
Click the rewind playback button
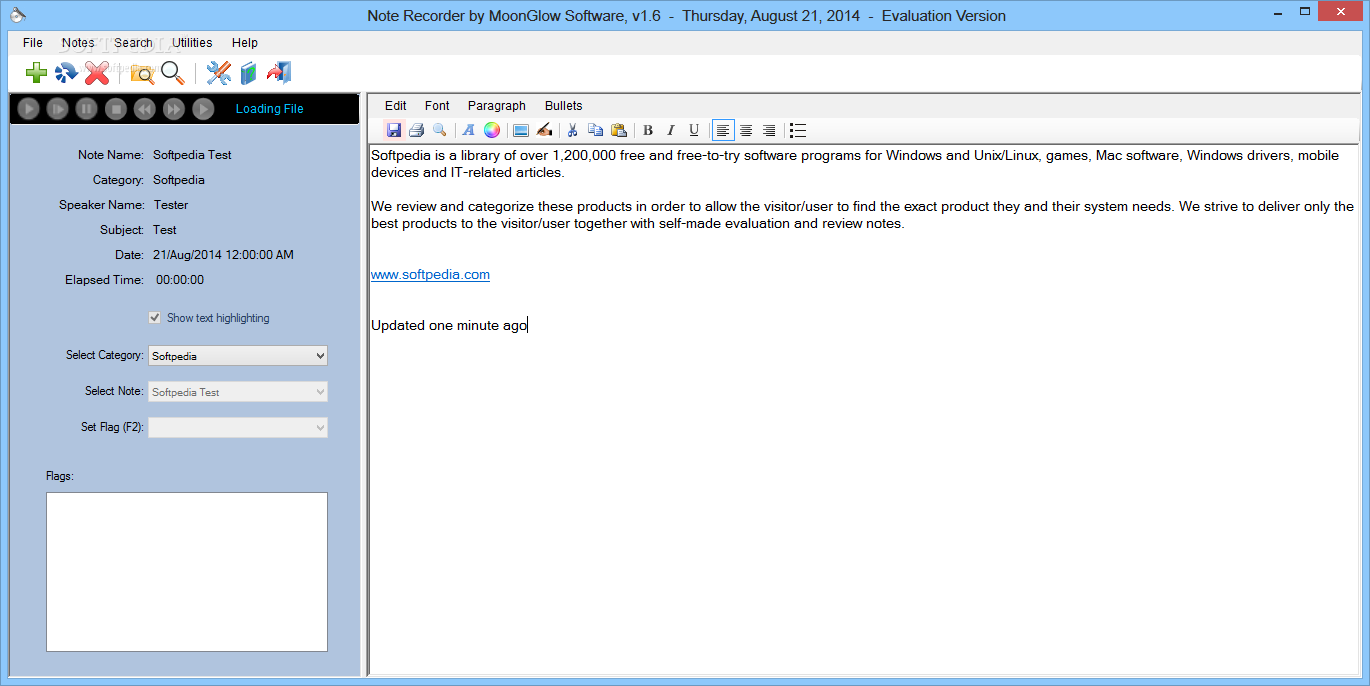point(145,109)
